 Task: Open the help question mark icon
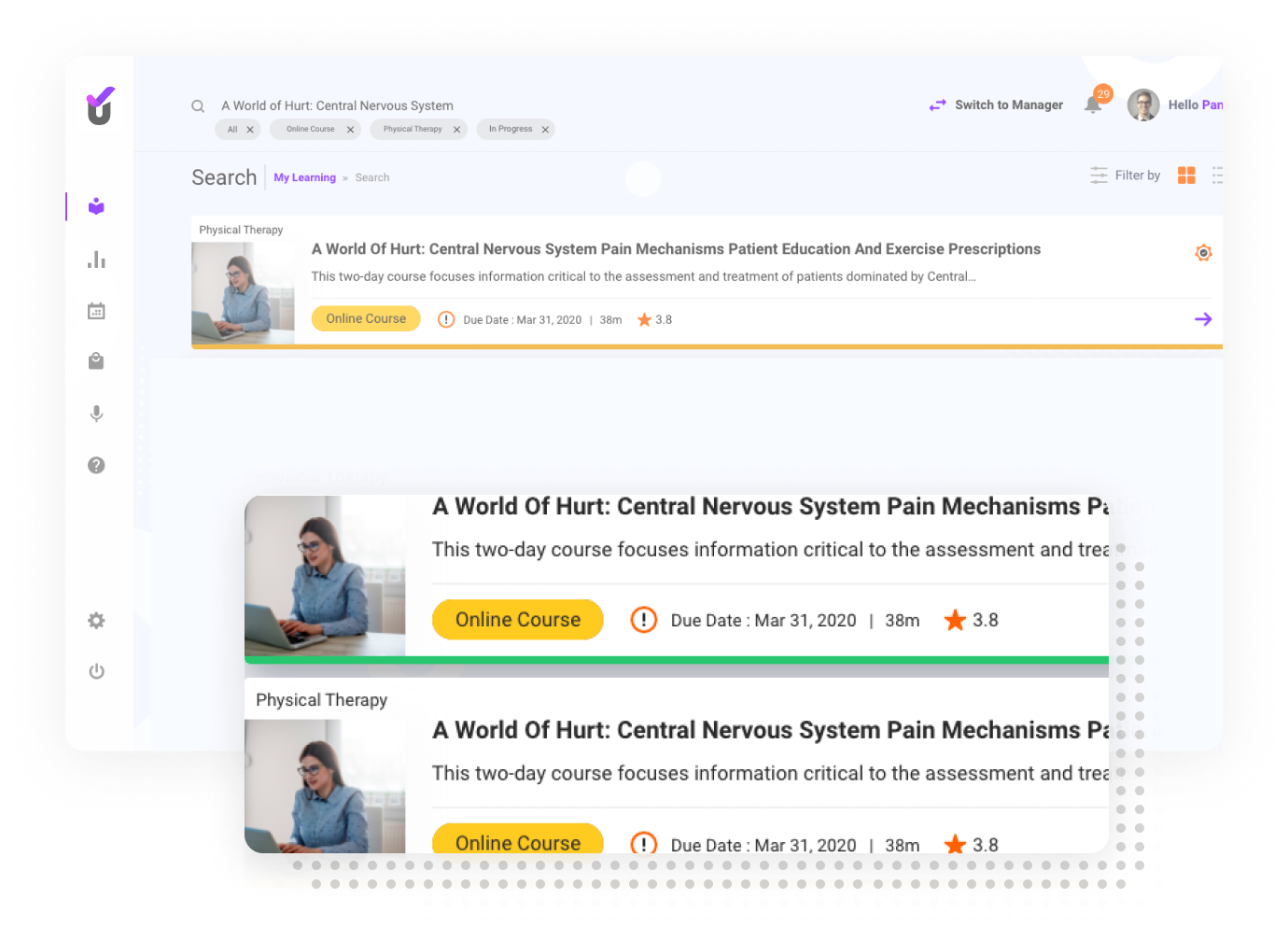pyautogui.click(x=96, y=465)
